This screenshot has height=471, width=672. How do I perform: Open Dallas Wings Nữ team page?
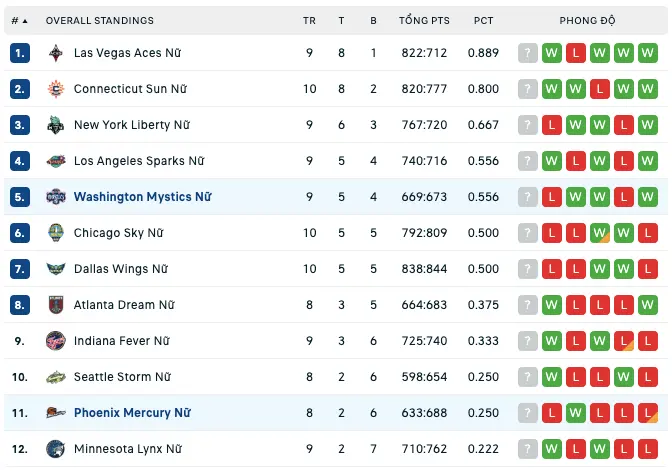coord(120,269)
